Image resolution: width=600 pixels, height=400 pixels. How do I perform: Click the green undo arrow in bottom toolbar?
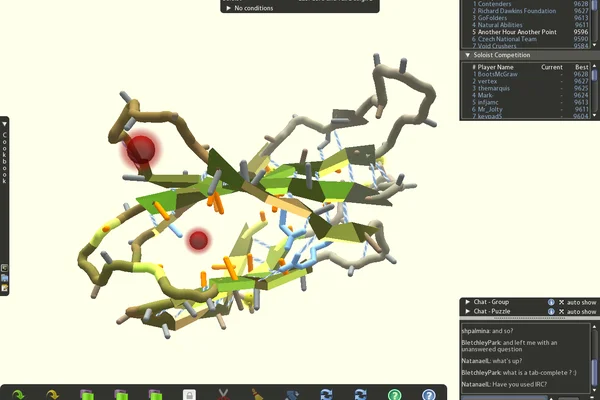(18, 394)
